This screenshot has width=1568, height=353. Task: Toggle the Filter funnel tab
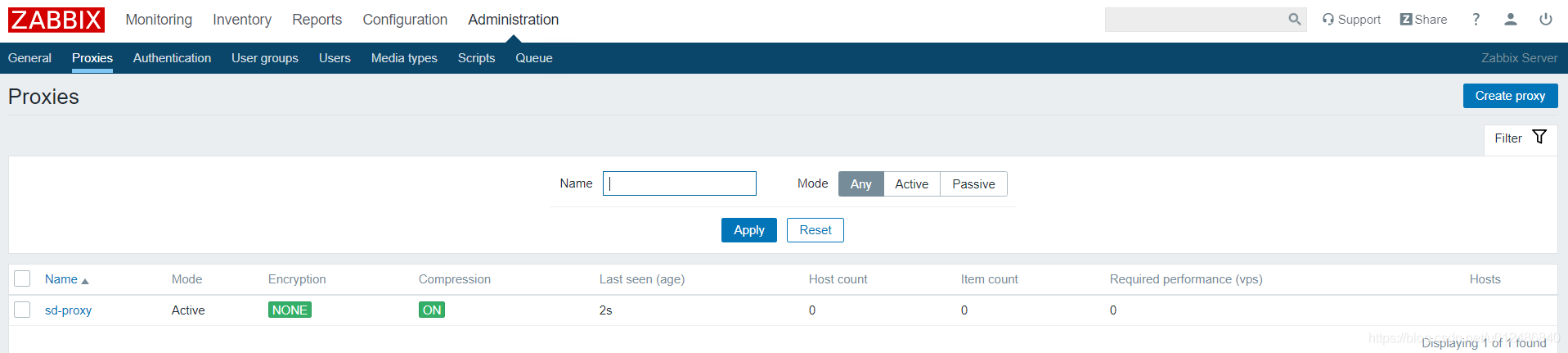coord(1521,138)
